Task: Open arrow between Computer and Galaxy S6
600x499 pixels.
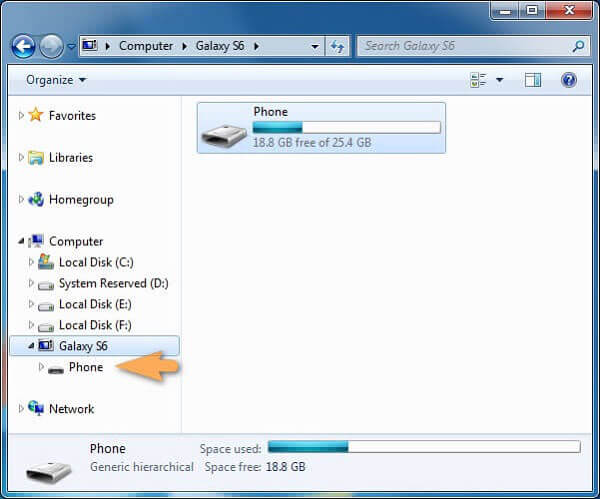Action: (x=184, y=46)
